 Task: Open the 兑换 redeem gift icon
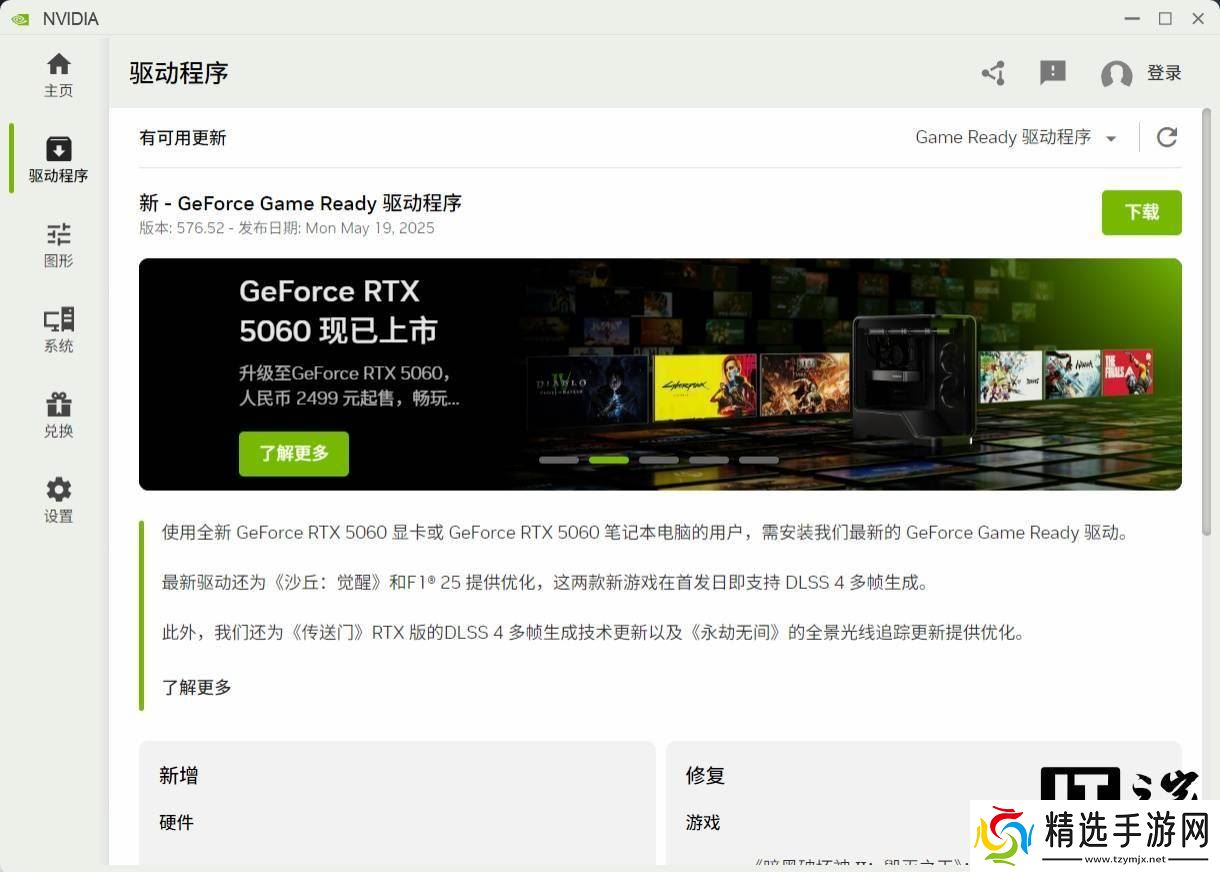(x=59, y=405)
